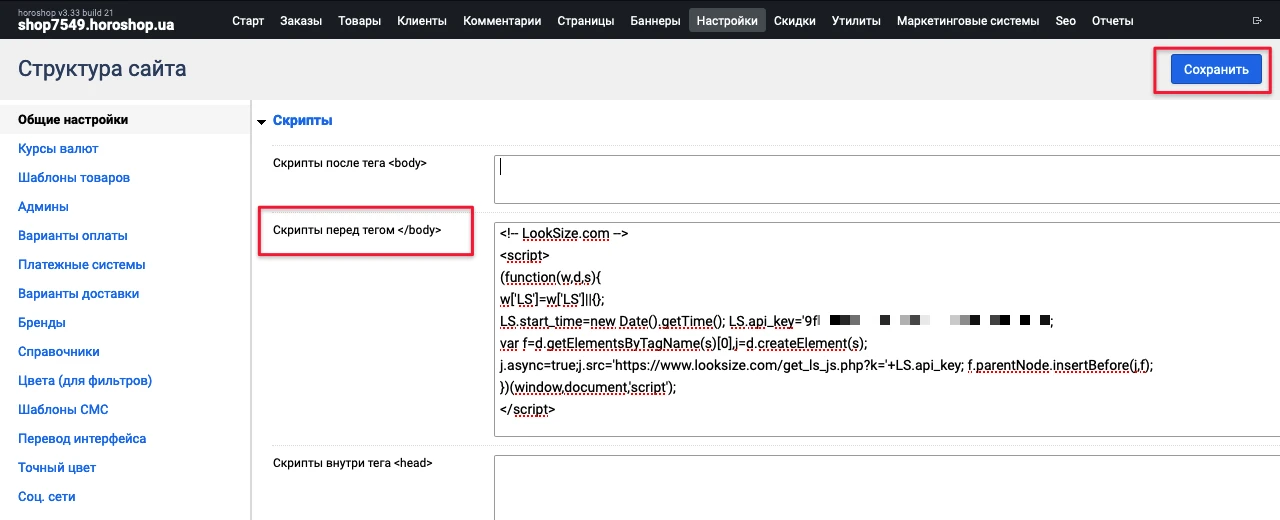Viewport: 1280px width, 520px height.
Task: Select Соц. сети in the sidebar
Action: pyautogui.click(x=47, y=497)
